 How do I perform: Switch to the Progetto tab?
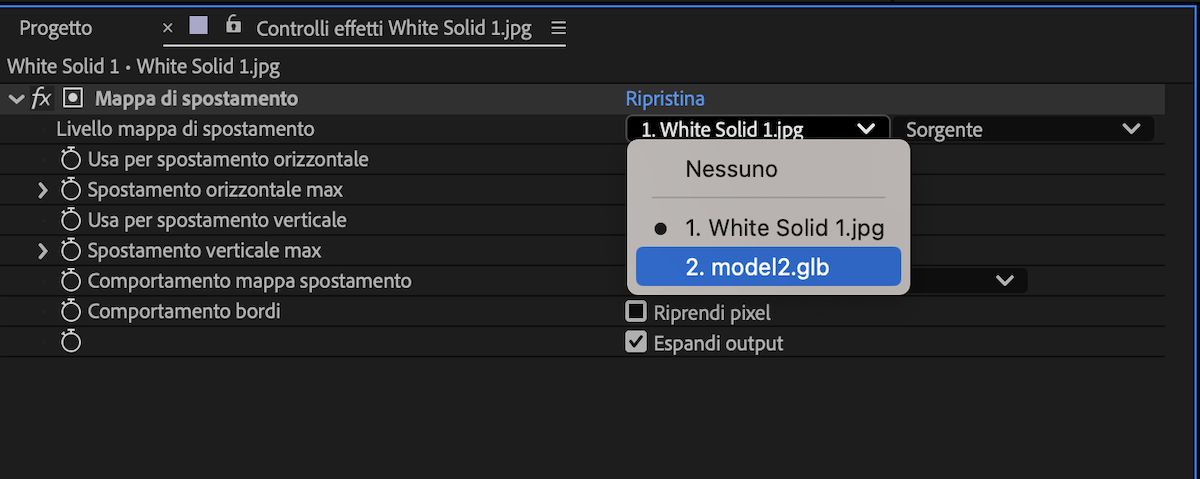[x=56, y=28]
